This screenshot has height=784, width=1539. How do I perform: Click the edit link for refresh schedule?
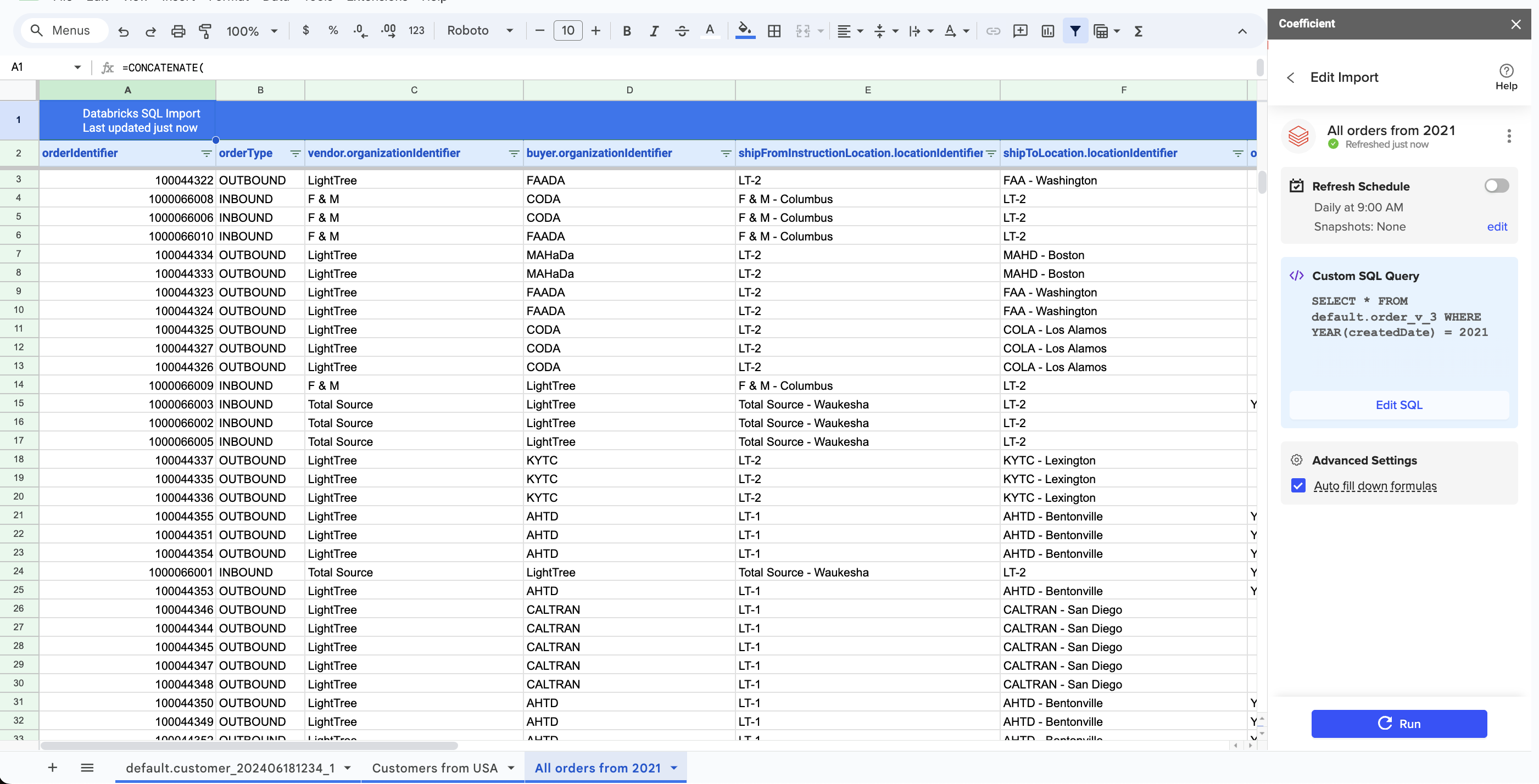1497,226
